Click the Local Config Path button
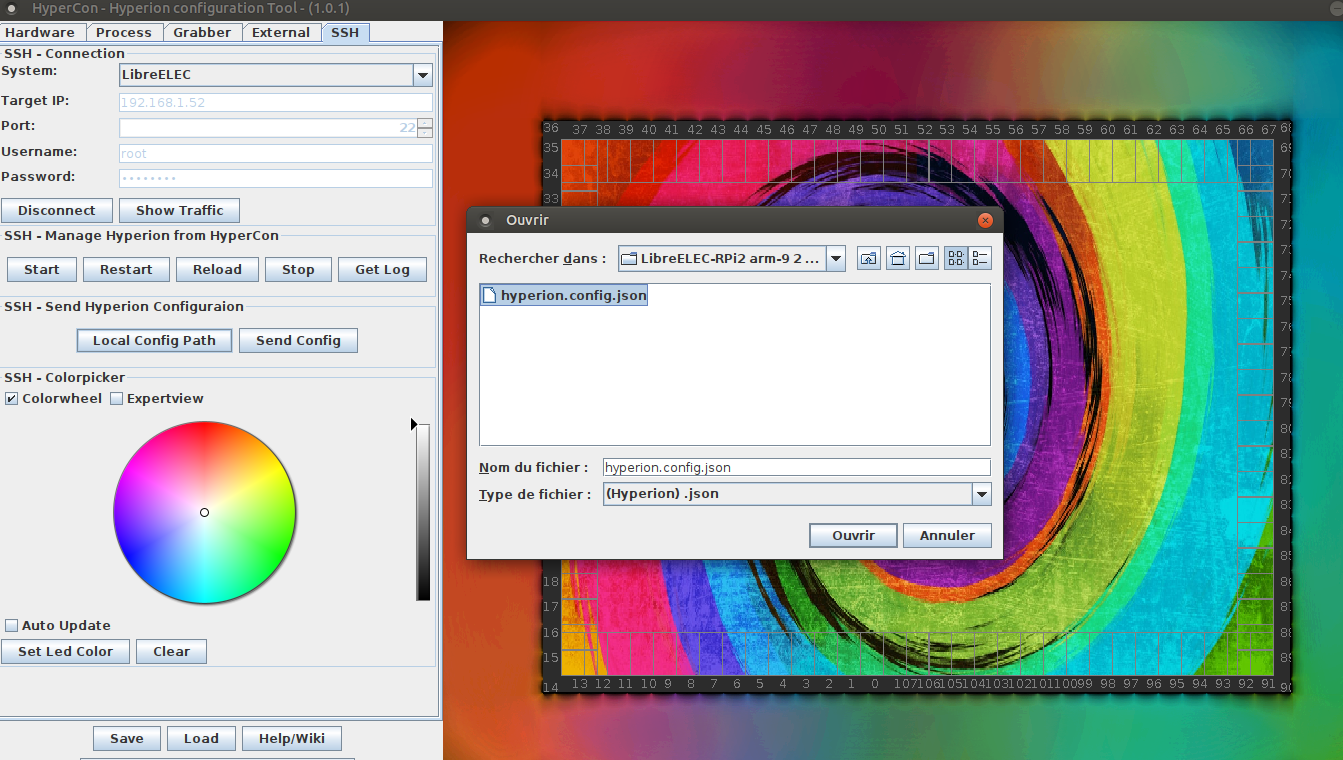 (154, 340)
